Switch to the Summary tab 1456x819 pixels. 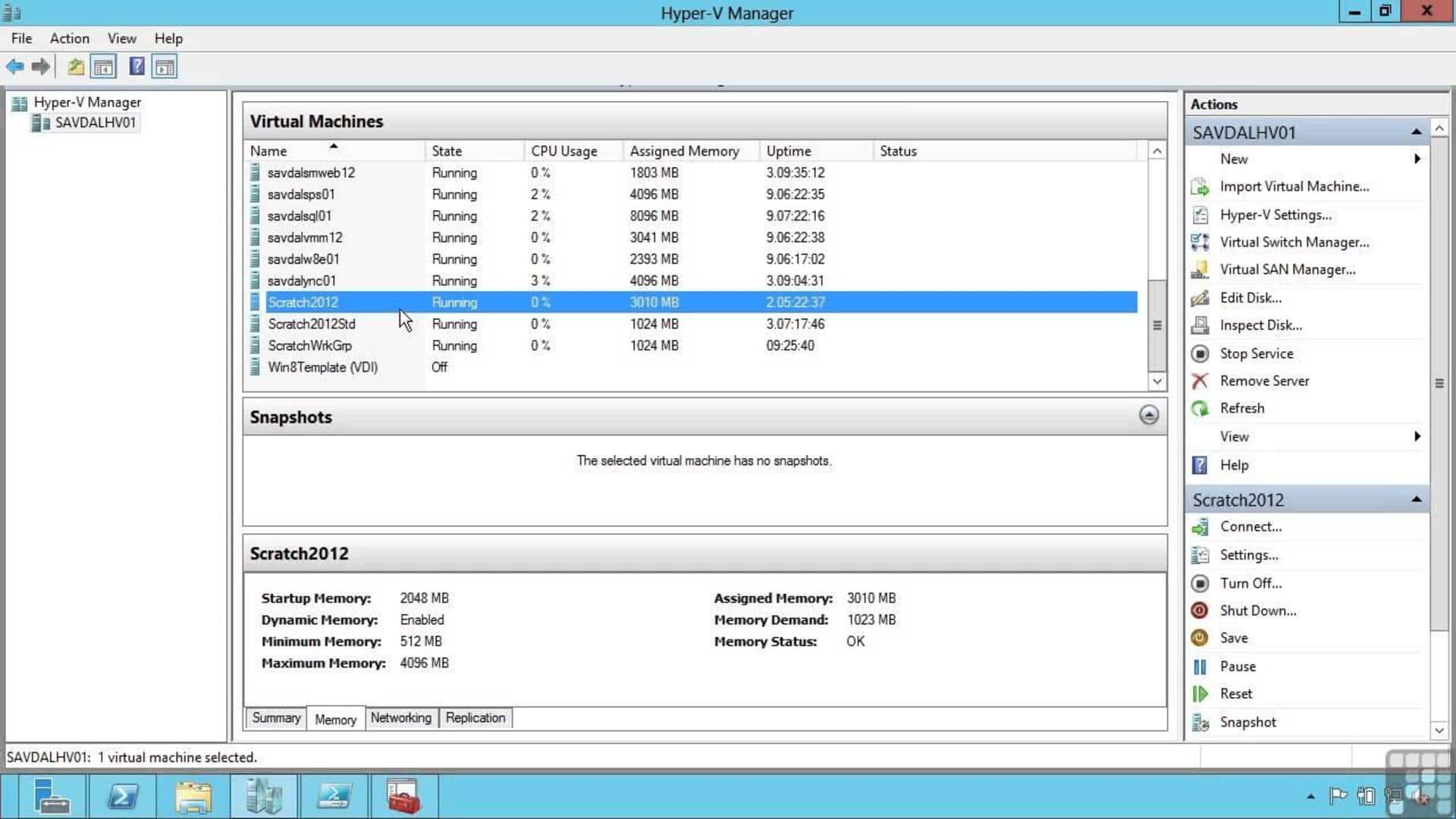(x=276, y=718)
